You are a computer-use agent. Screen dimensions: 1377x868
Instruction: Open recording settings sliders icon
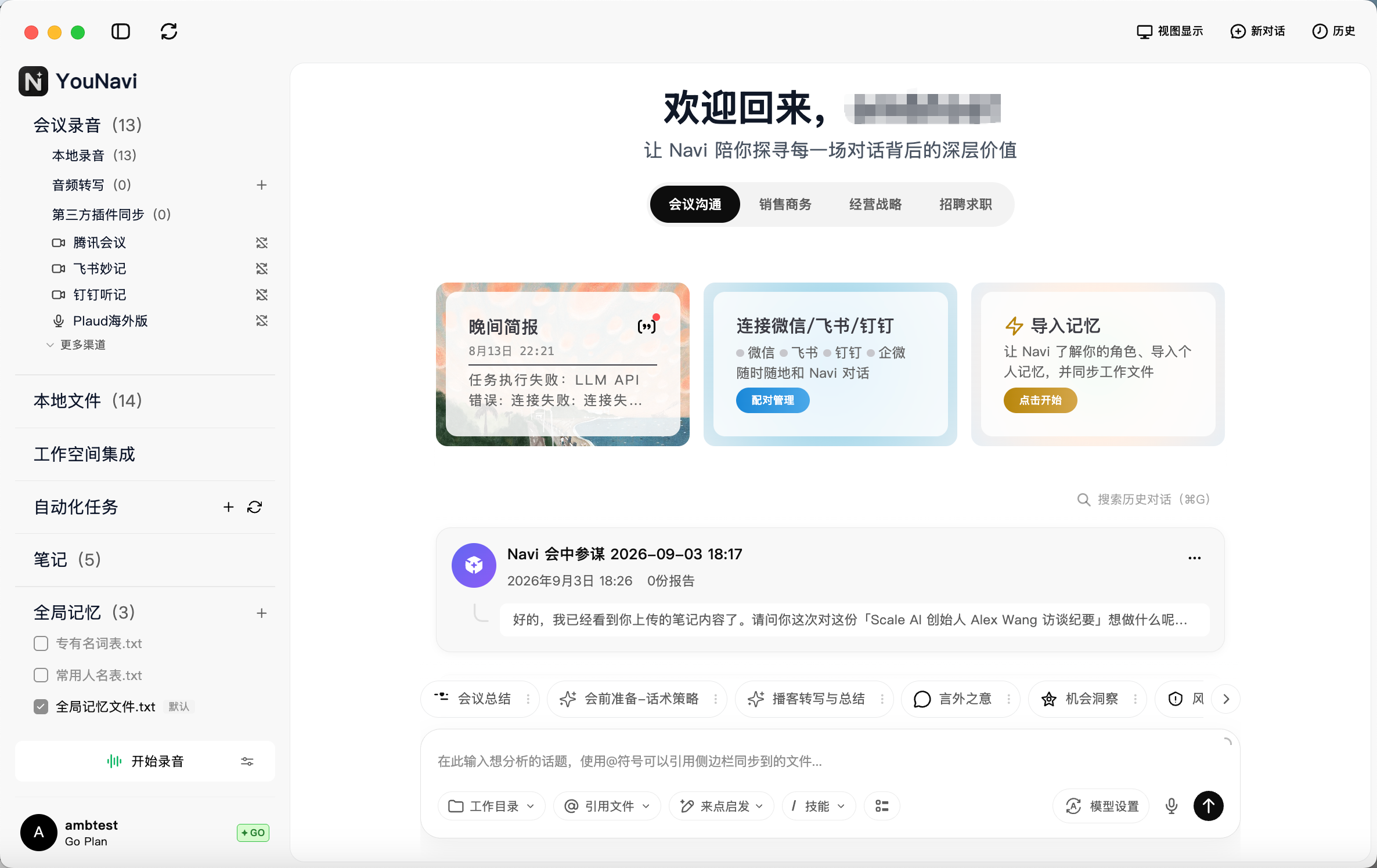coord(247,761)
